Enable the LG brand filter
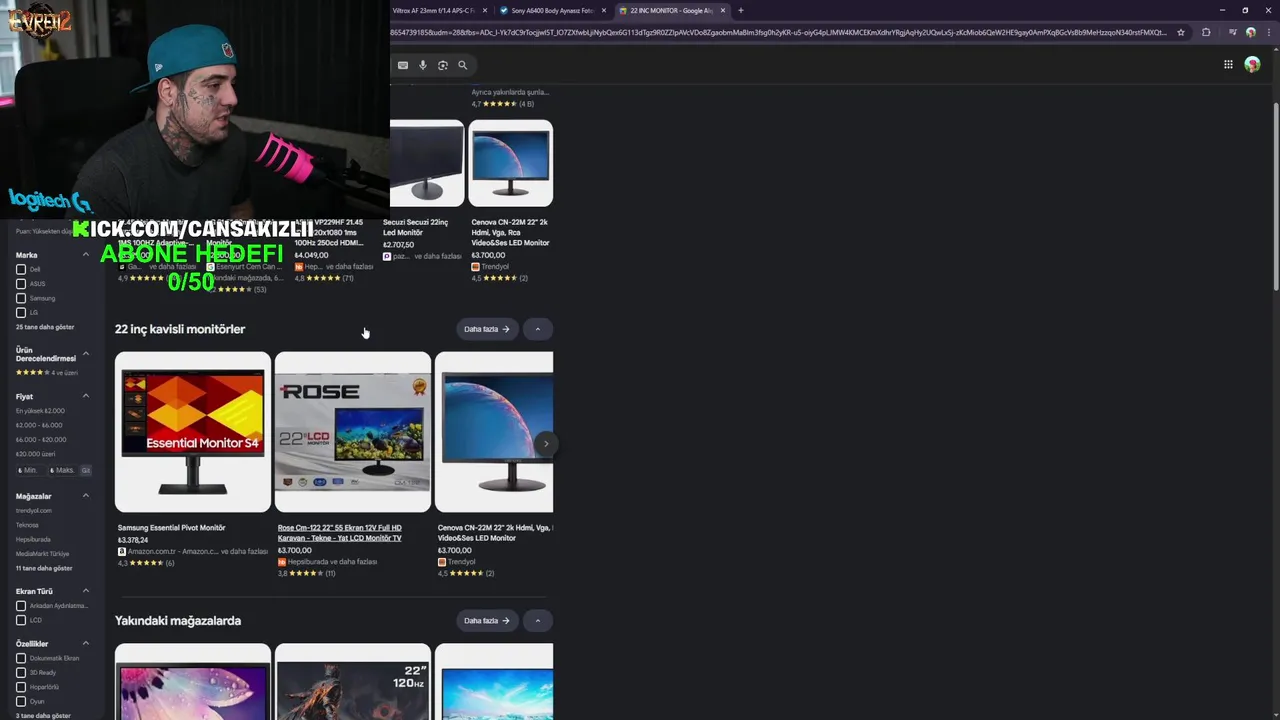Viewport: 1280px width, 720px height. click(20, 312)
